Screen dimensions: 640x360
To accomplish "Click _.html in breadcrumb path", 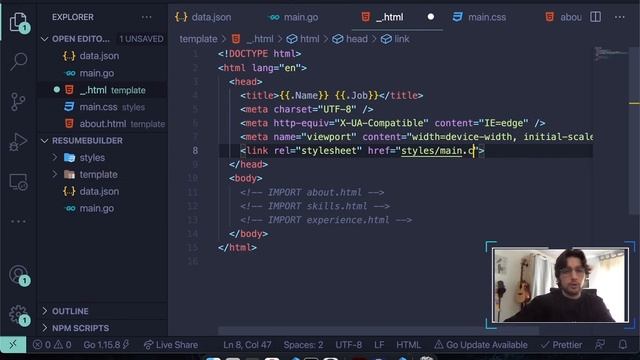I will pyautogui.click(x=253, y=39).
